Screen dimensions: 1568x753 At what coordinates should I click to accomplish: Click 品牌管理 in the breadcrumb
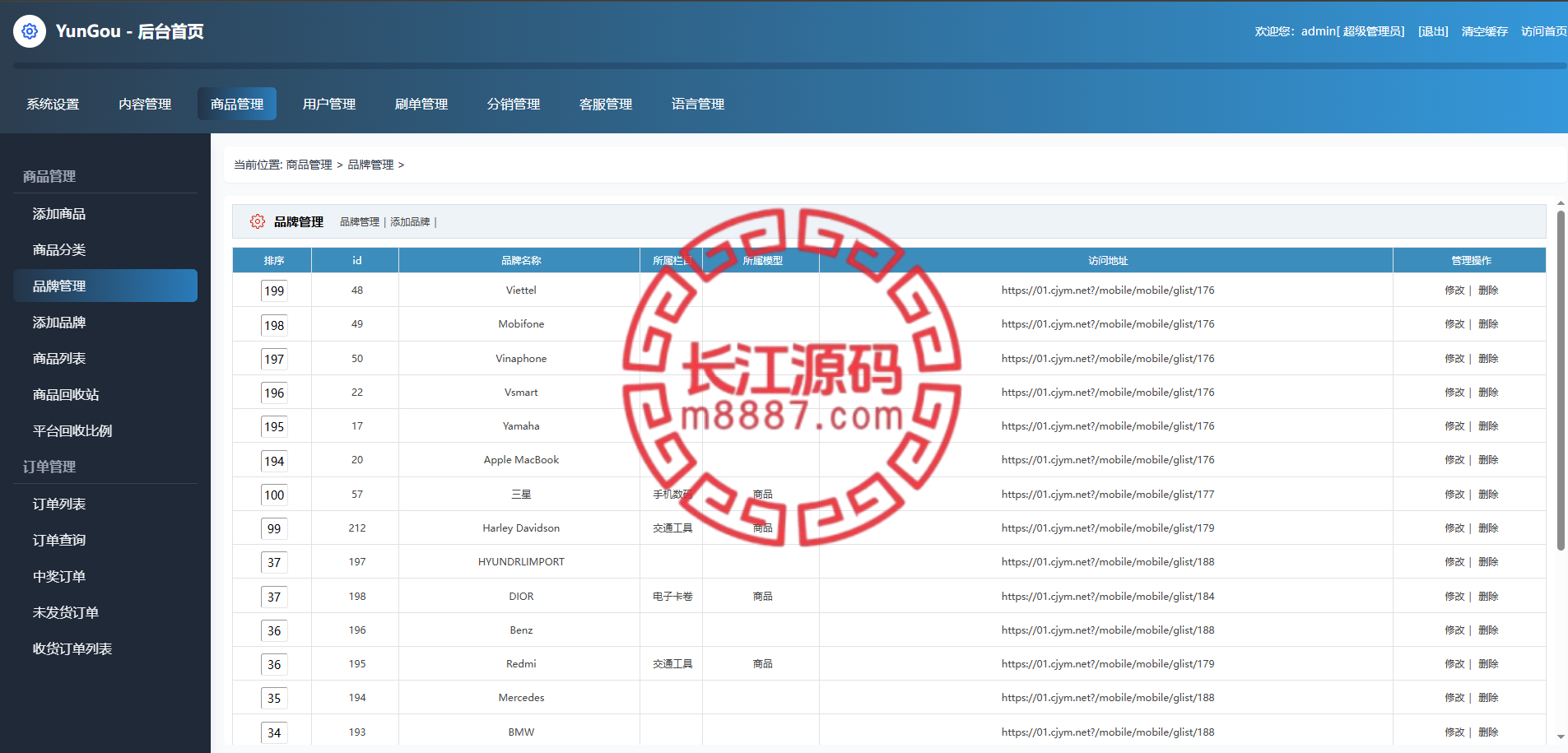370,165
